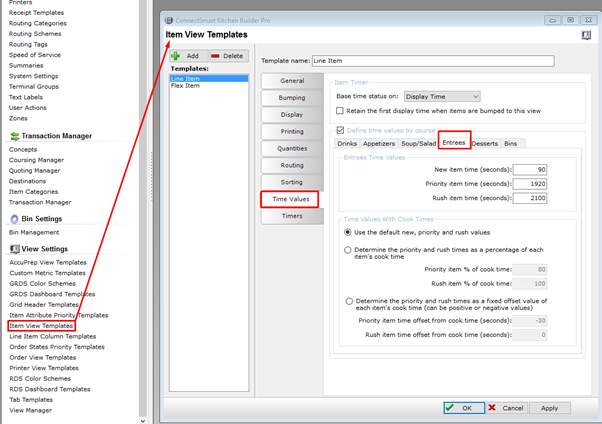Click the help icon in dialog header

click(586, 35)
